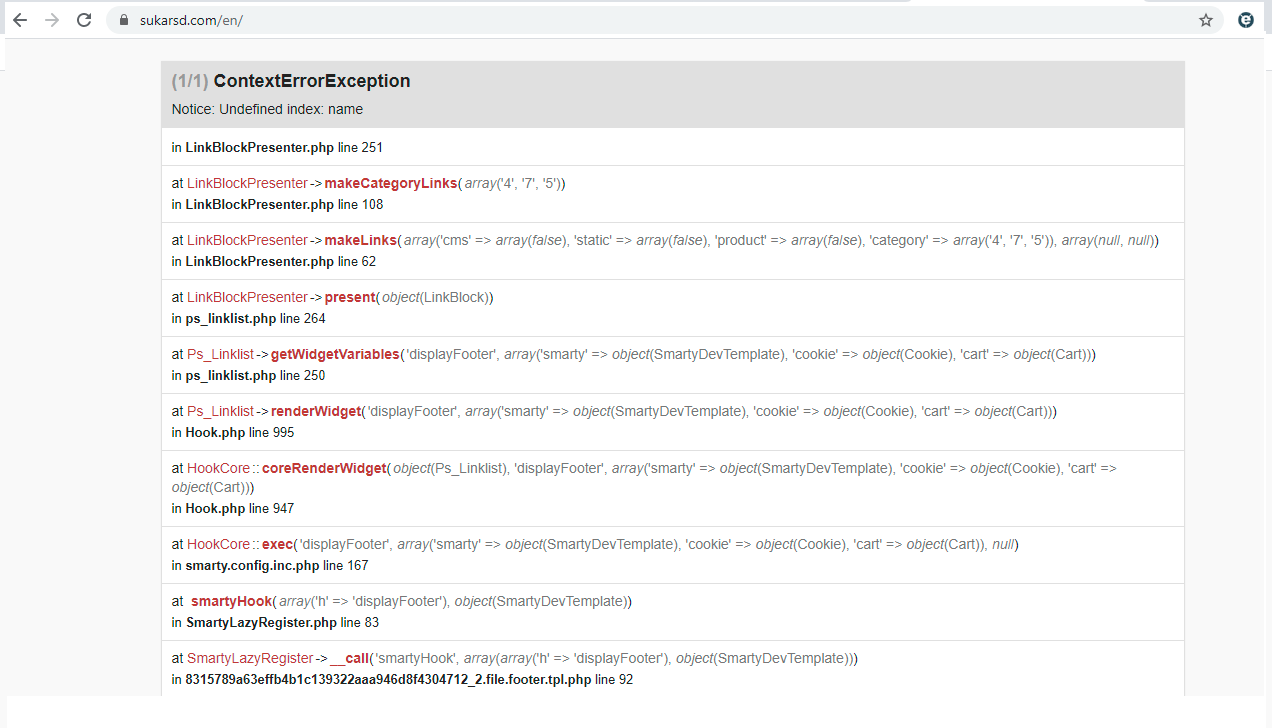1272x728 pixels.
Task: Click the padlock site security icon
Action: 124,20
